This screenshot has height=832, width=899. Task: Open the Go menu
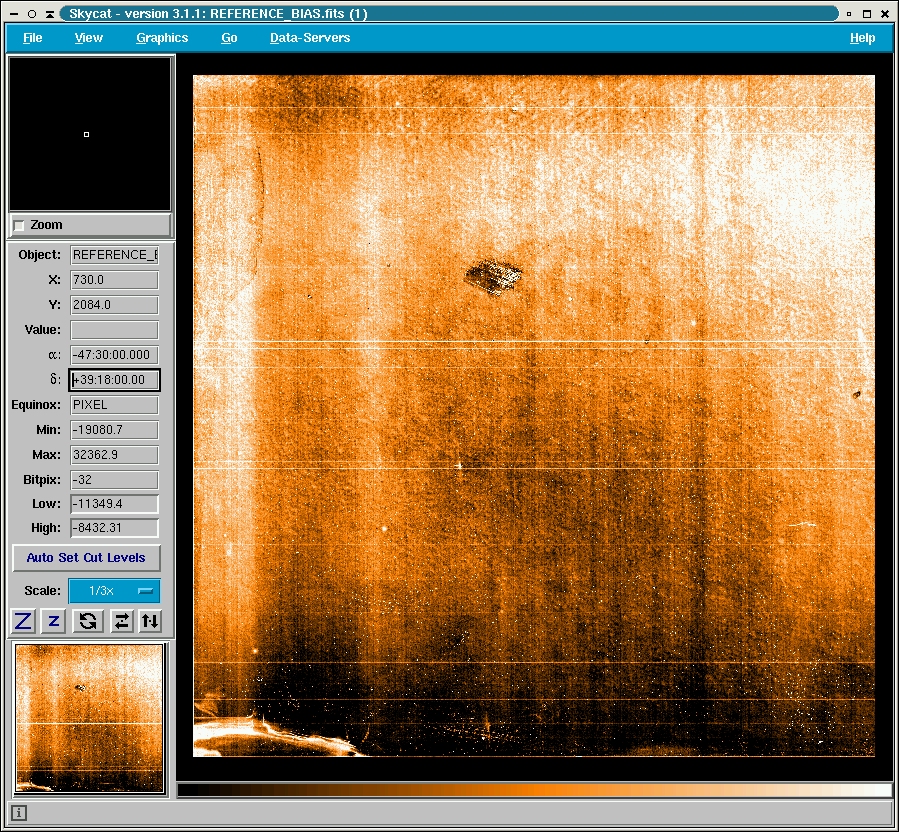pos(229,38)
